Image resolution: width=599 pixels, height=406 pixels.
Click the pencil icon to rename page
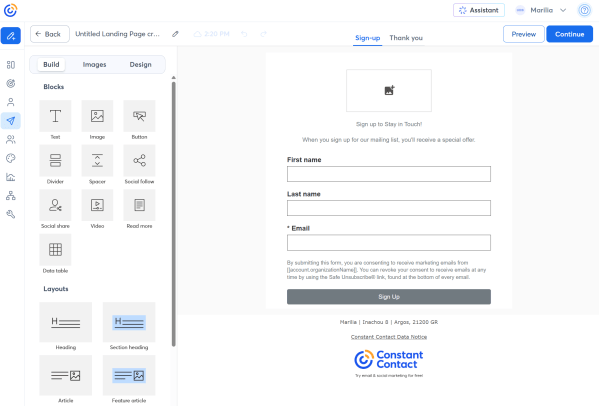coord(175,34)
